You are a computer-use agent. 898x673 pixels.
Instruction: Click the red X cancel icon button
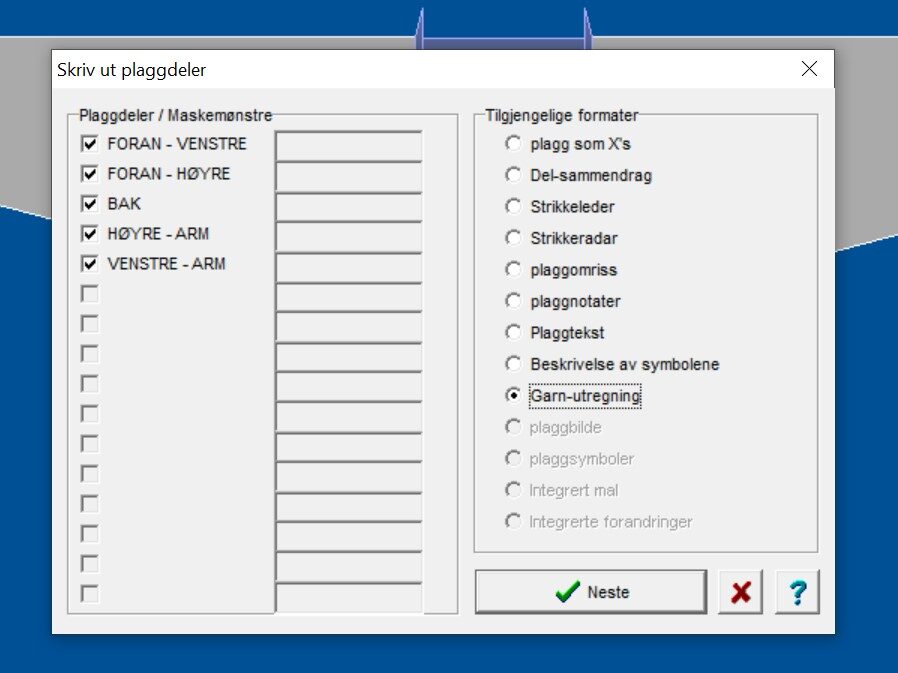pos(740,592)
